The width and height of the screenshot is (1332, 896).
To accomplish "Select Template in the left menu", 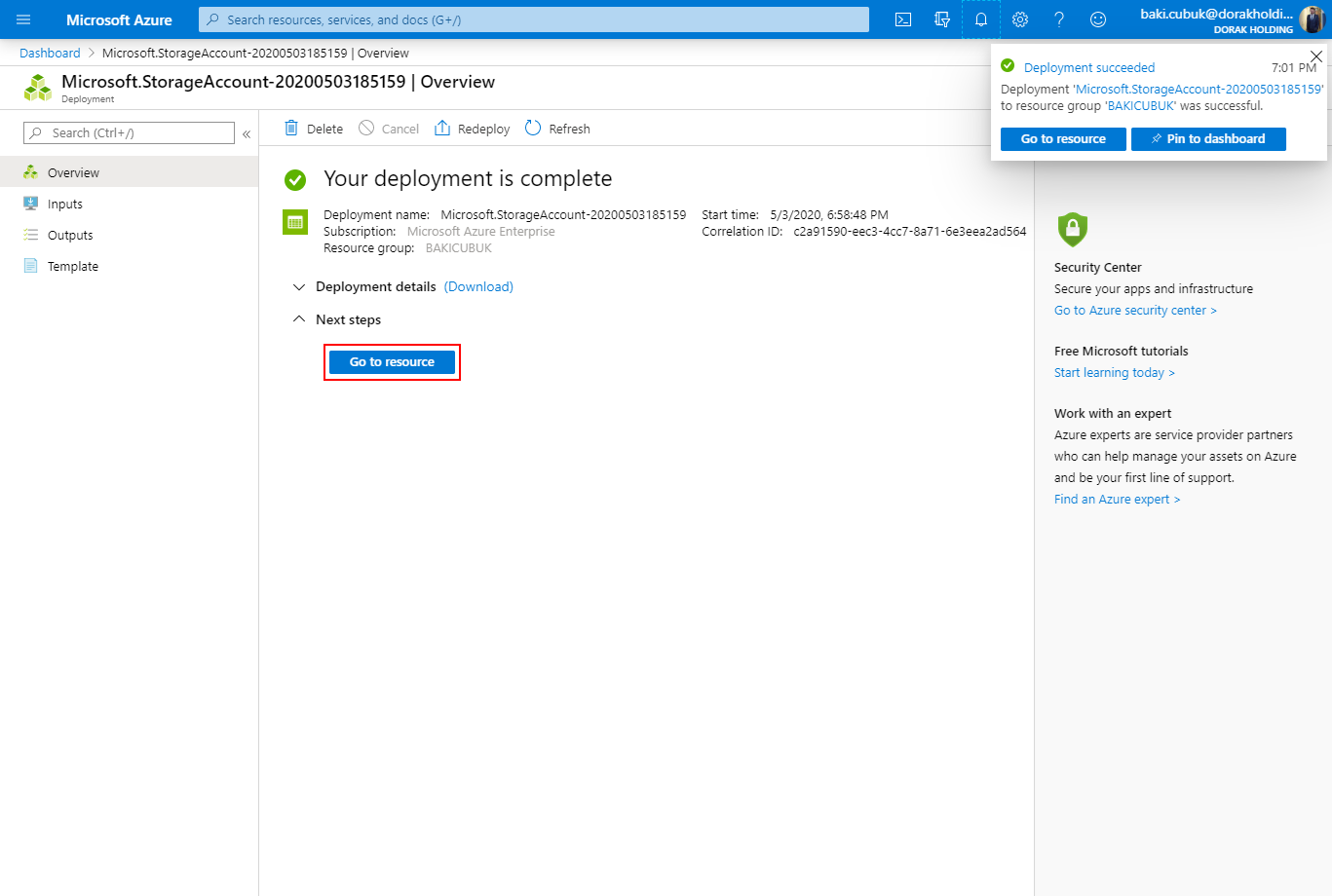I will point(129,266).
